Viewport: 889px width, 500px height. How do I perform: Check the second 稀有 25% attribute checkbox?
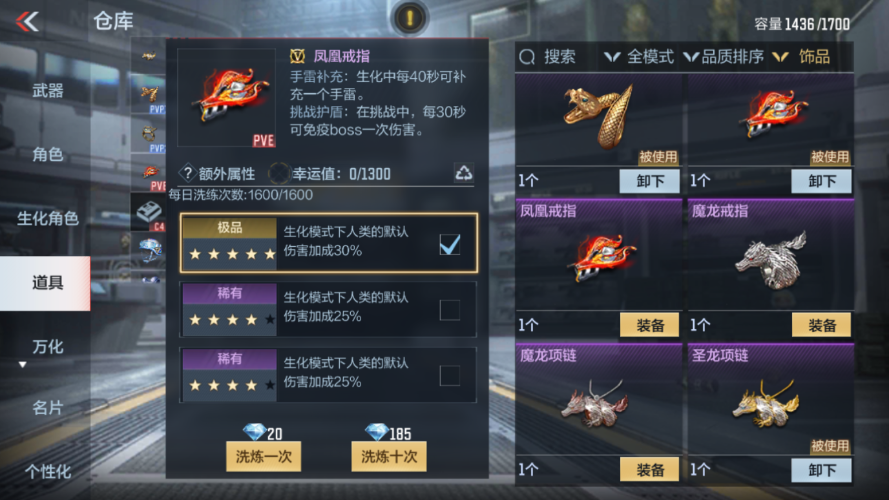pyautogui.click(x=450, y=375)
